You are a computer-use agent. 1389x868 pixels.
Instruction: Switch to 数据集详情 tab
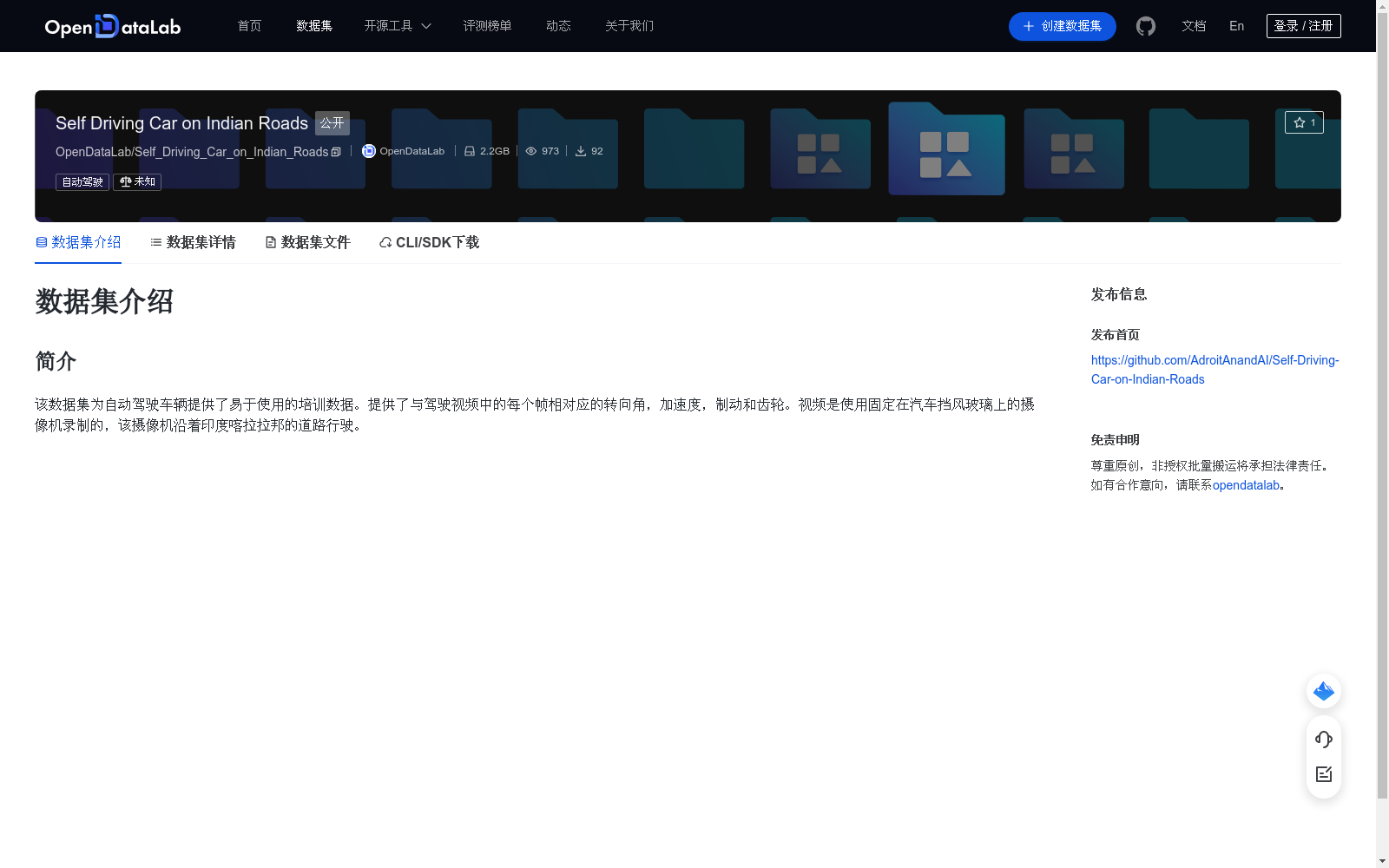pyautogui.click(x=193, y=242)
